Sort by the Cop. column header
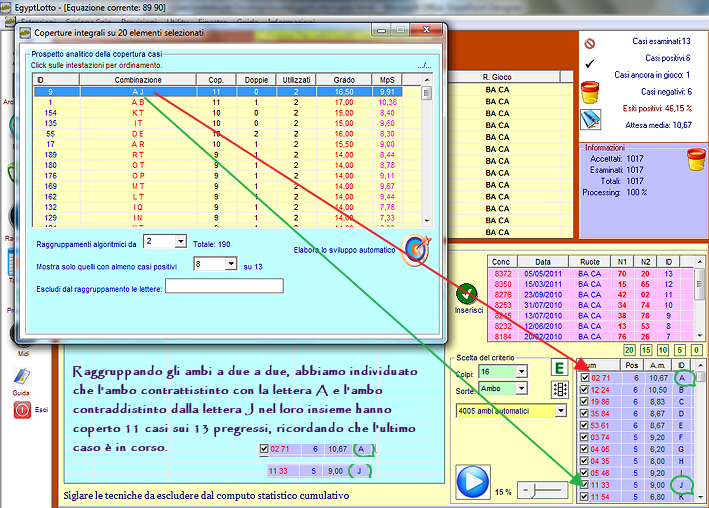Screen dimensions: 709x508 click(215, 79)
